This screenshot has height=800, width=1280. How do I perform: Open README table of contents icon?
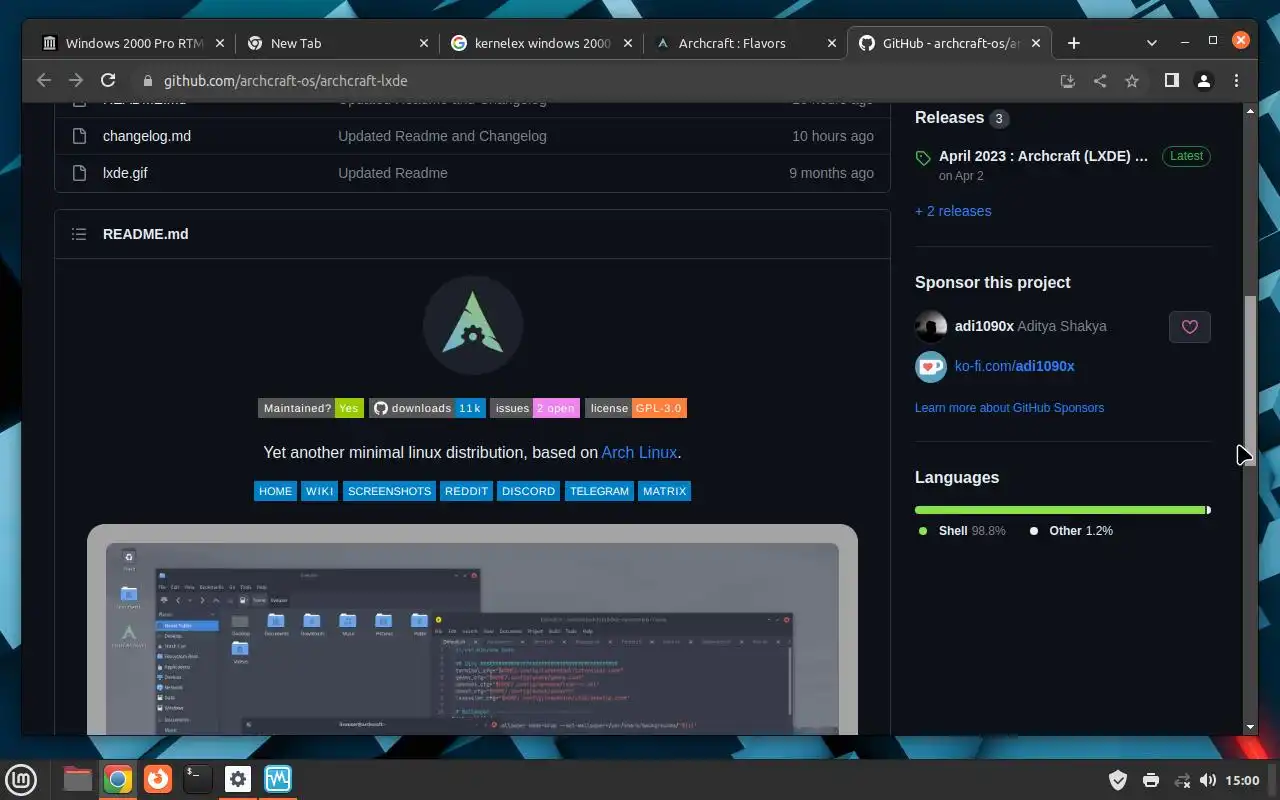(x=79, y=234)
